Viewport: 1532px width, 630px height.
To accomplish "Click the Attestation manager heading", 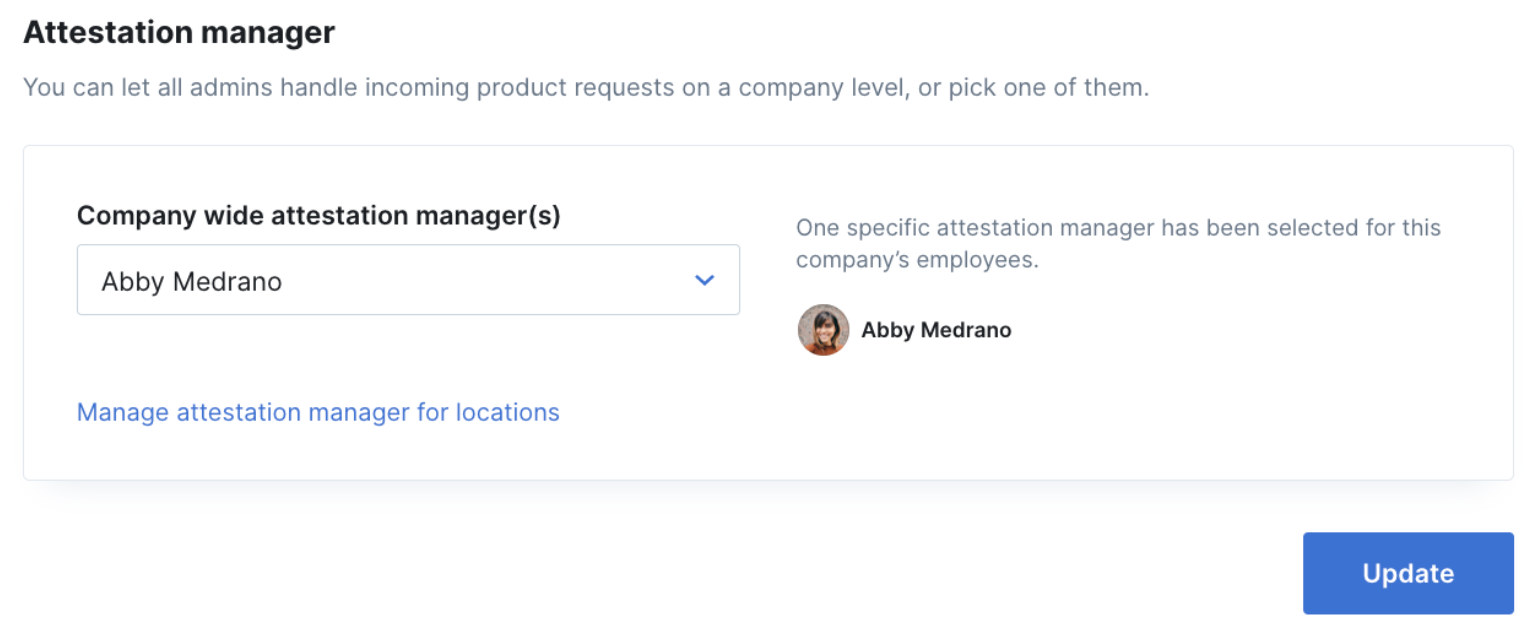I will (x=179, y=32).
